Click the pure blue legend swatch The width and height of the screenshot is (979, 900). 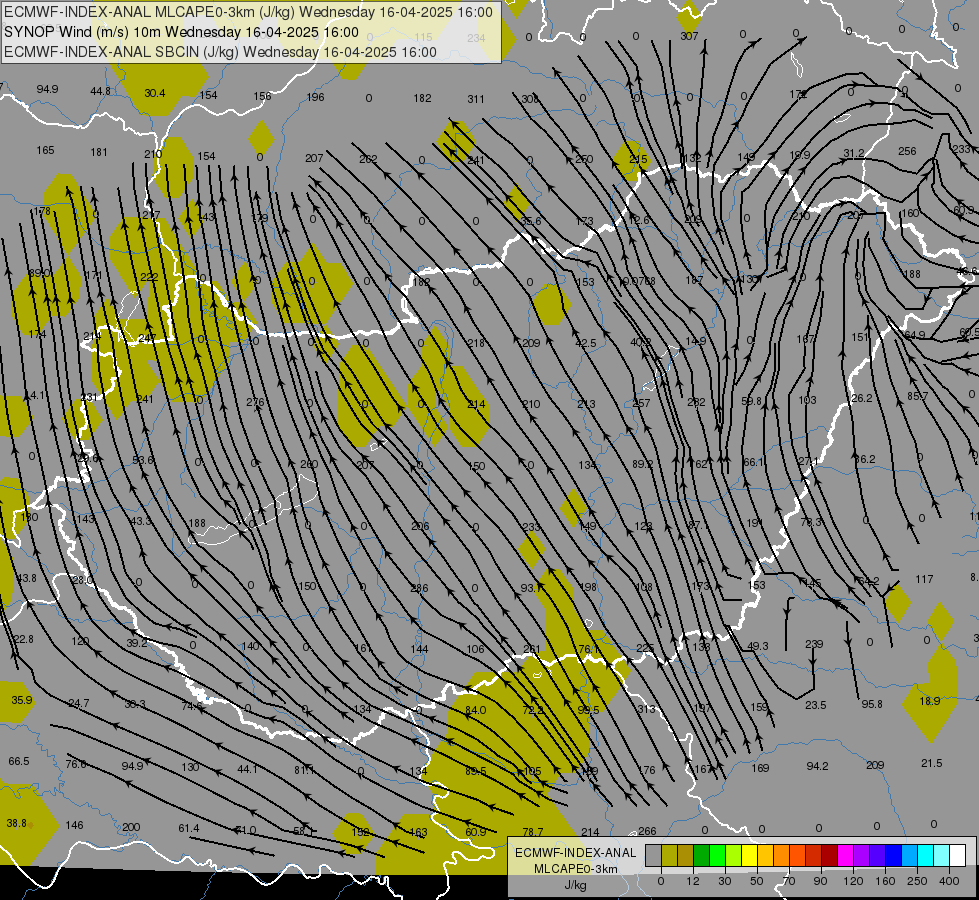point(893,855)
